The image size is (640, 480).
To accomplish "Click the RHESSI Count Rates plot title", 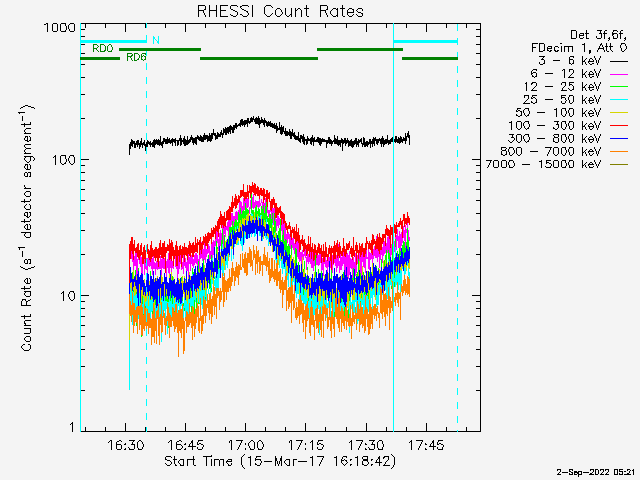I will (279, 12).
